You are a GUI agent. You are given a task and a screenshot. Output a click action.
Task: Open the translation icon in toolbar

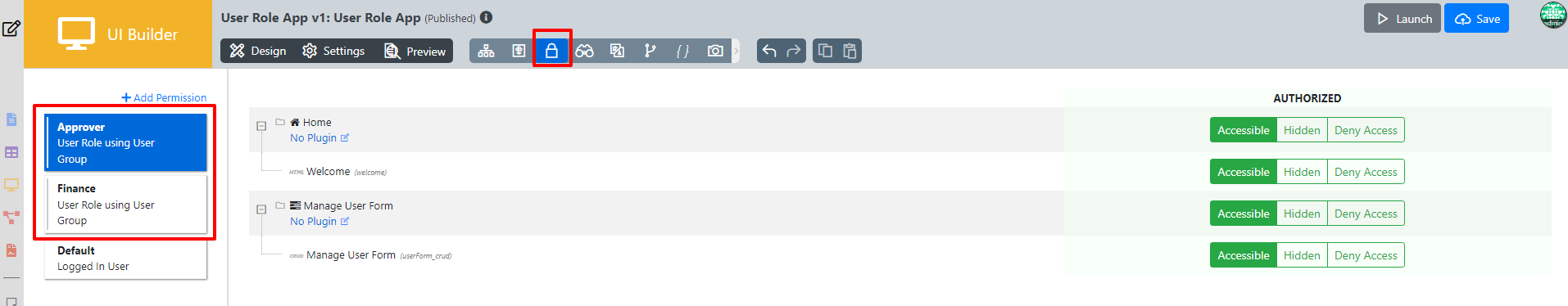point(617,51)
